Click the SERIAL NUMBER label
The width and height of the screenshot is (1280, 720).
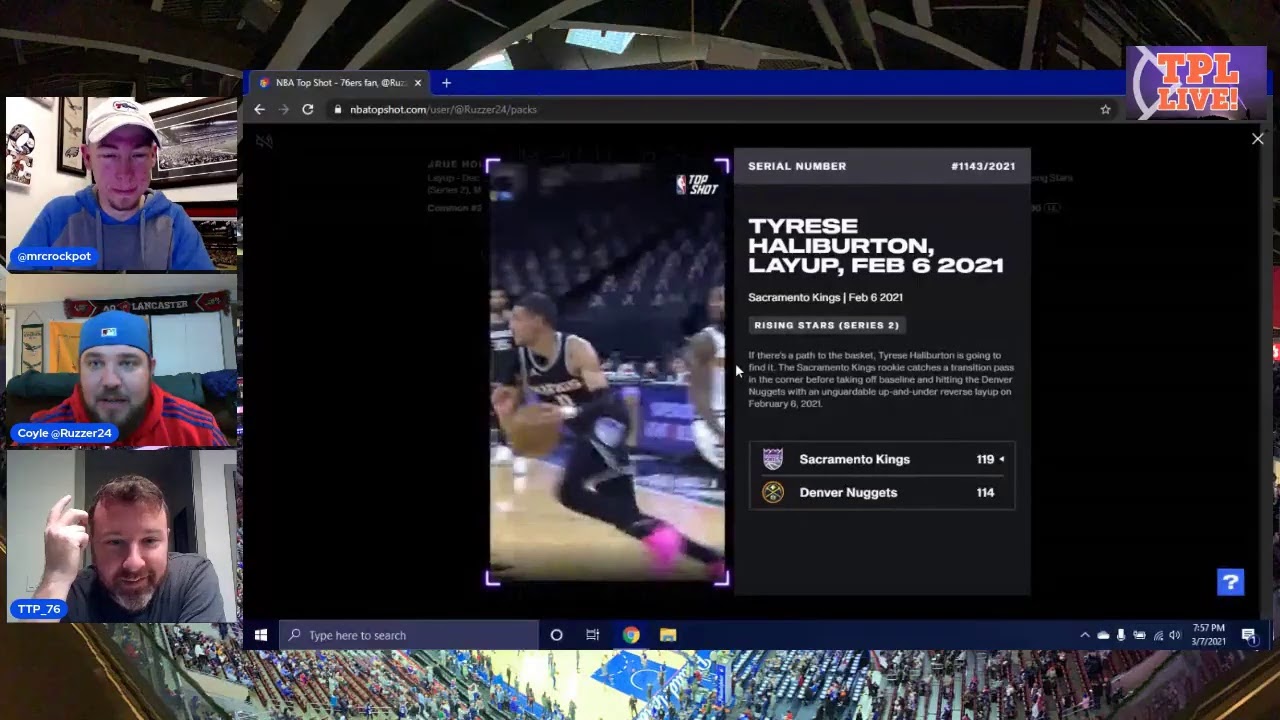point(797,166)
